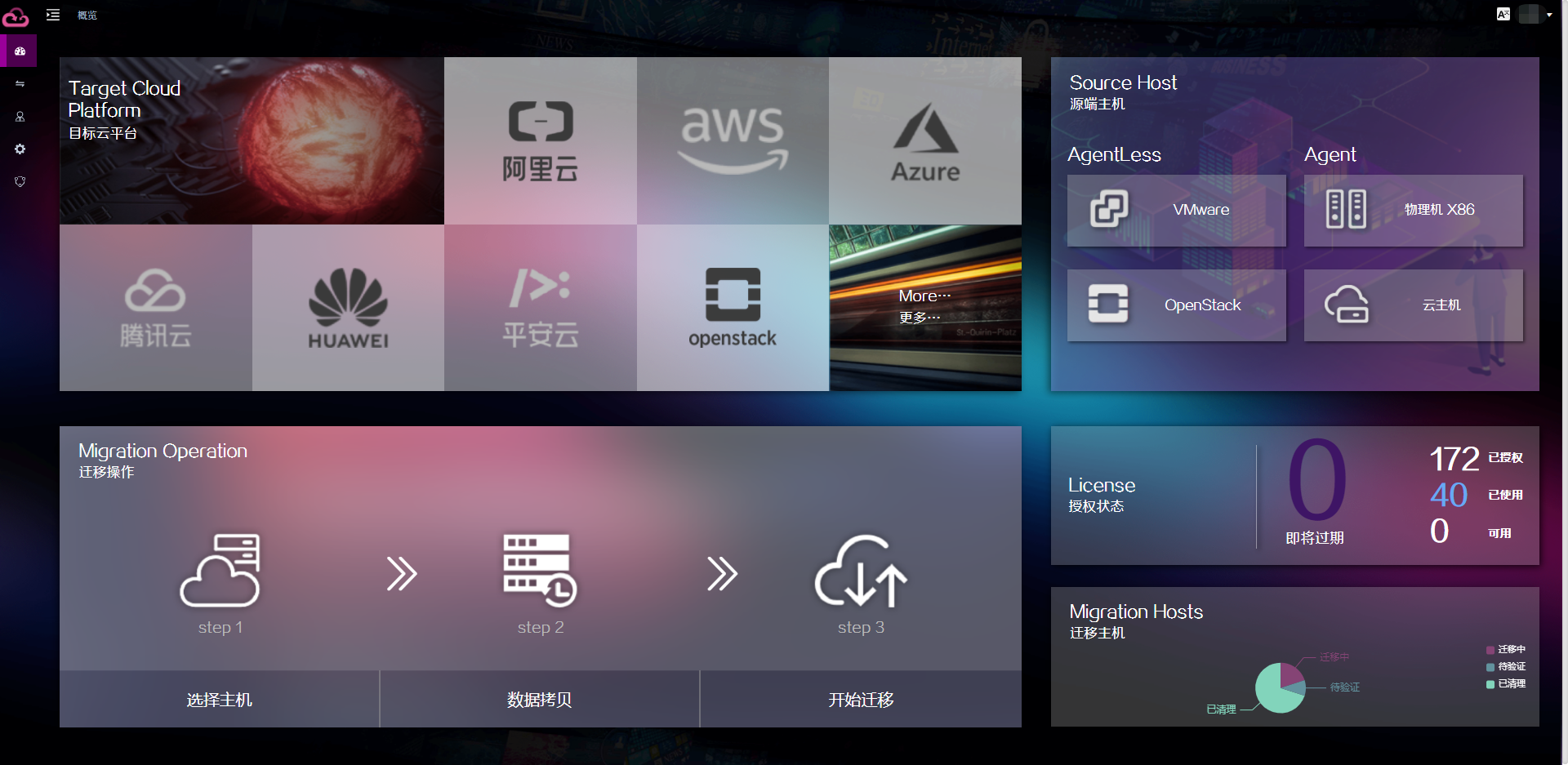1568x765 pixels.
Task: Click the user avatar in the top bar
Action: click(1530, 14)
